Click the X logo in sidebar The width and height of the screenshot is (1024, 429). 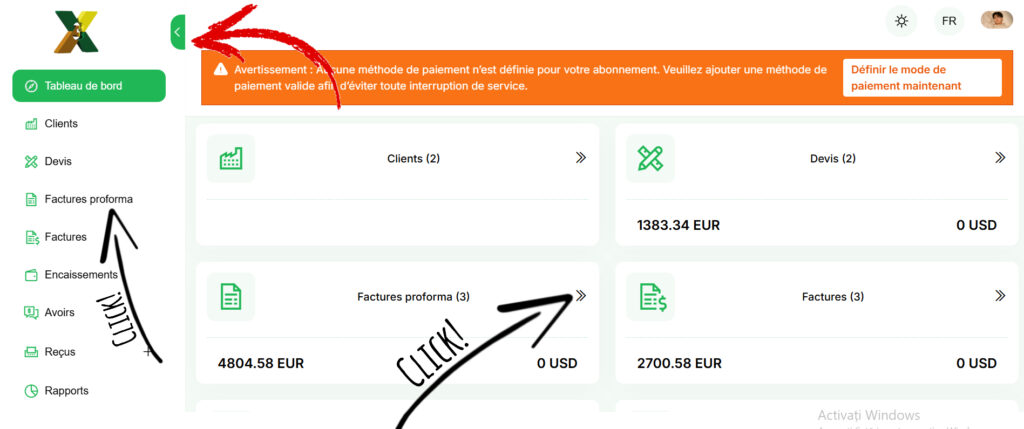pyautogui.click(x=76, y=31)
